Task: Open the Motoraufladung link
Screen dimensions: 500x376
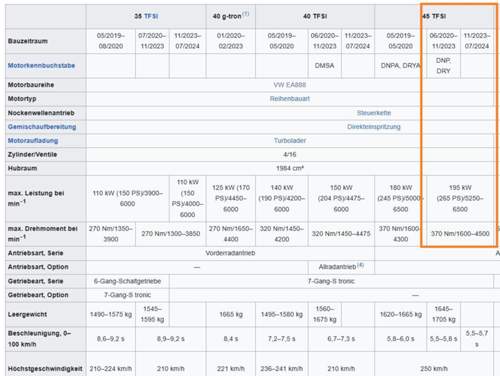Action: point(33,141)
